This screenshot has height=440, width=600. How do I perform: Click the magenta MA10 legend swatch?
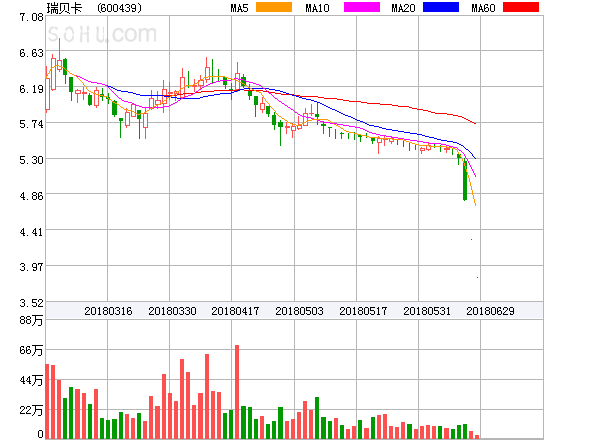pos(362,7)
